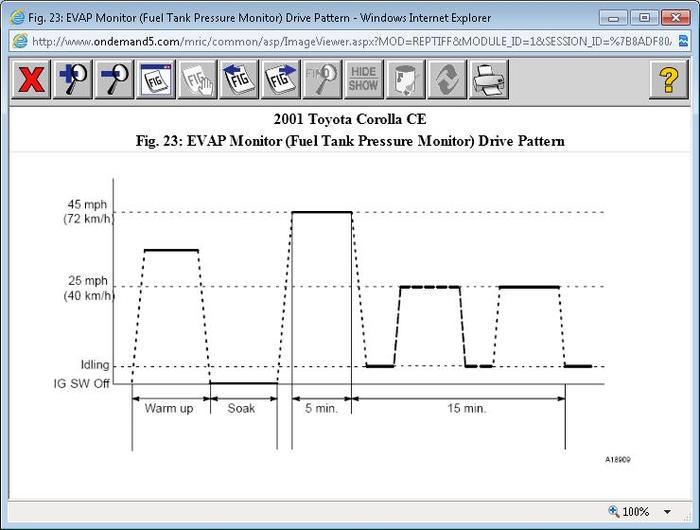The image size is (700, 530).
Task: Open help with yellow question mark
Action: [x=668, y=79]
